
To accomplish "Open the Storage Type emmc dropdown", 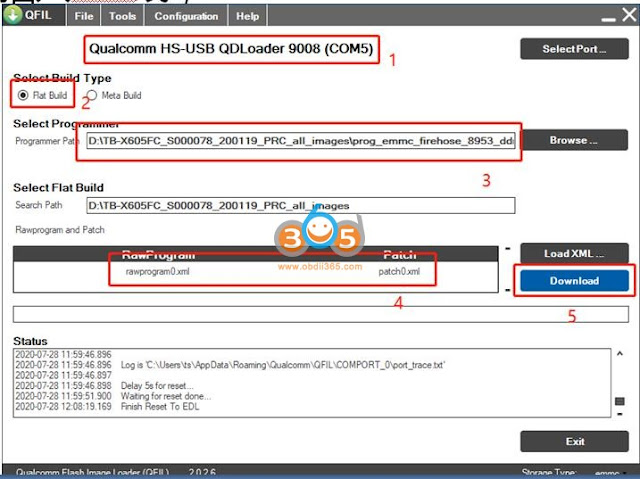I will (611, 473).
